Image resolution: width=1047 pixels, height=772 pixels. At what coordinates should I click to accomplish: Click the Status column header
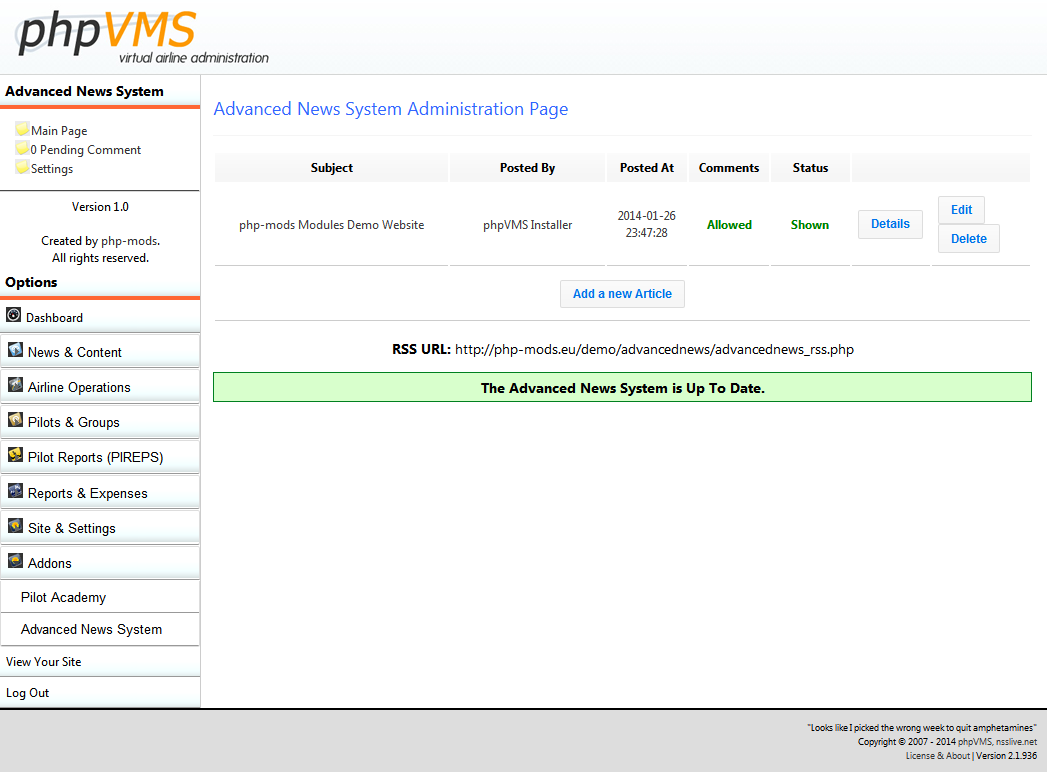tap(810, 168)
